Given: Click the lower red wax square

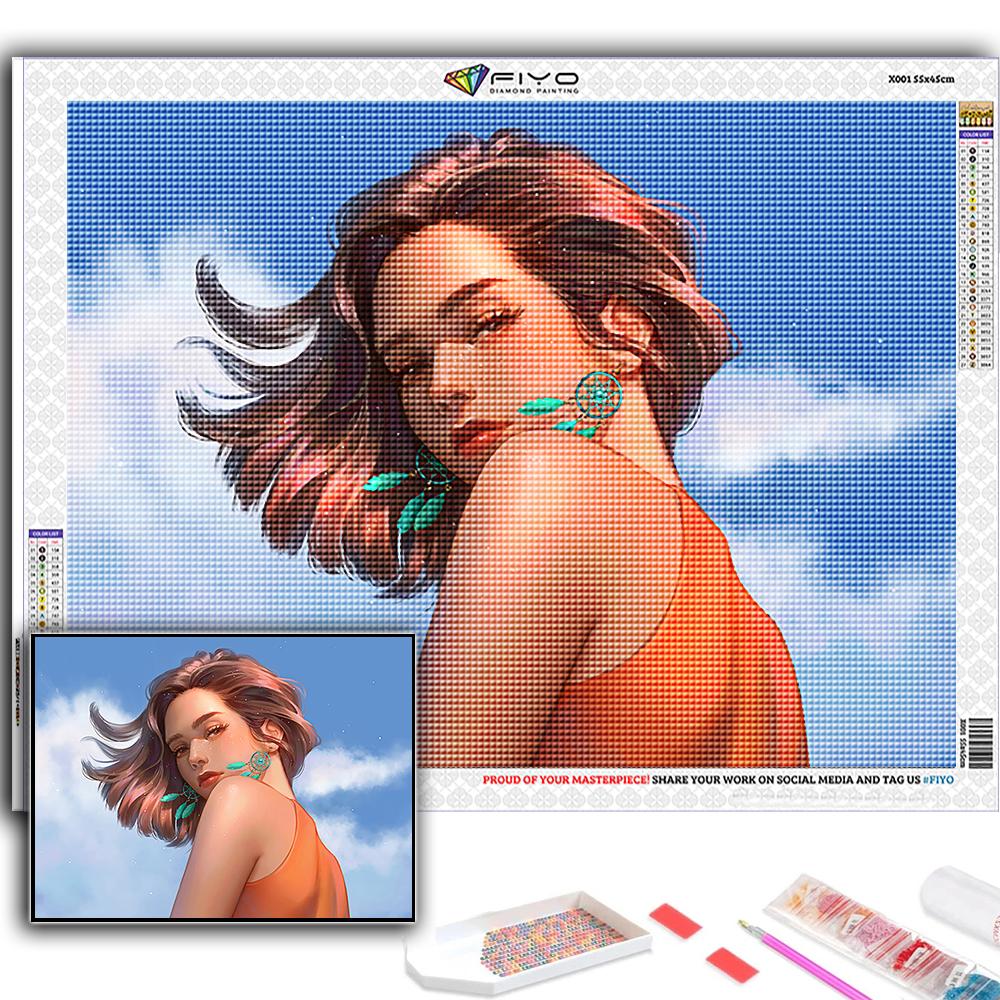Looking at the screenshot, I should (728, 963).
